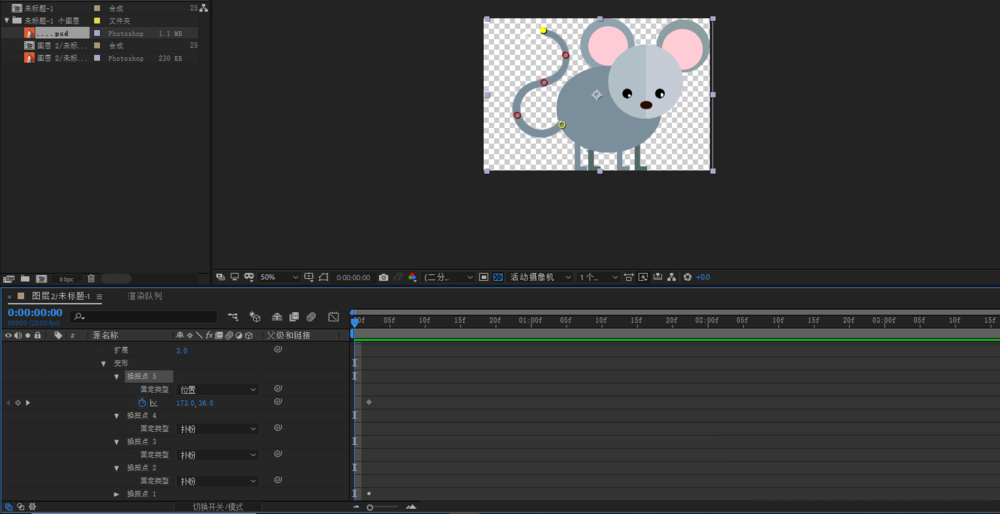
Task: Click the yellow label swatch of the folder
Action: coord(97,20)
